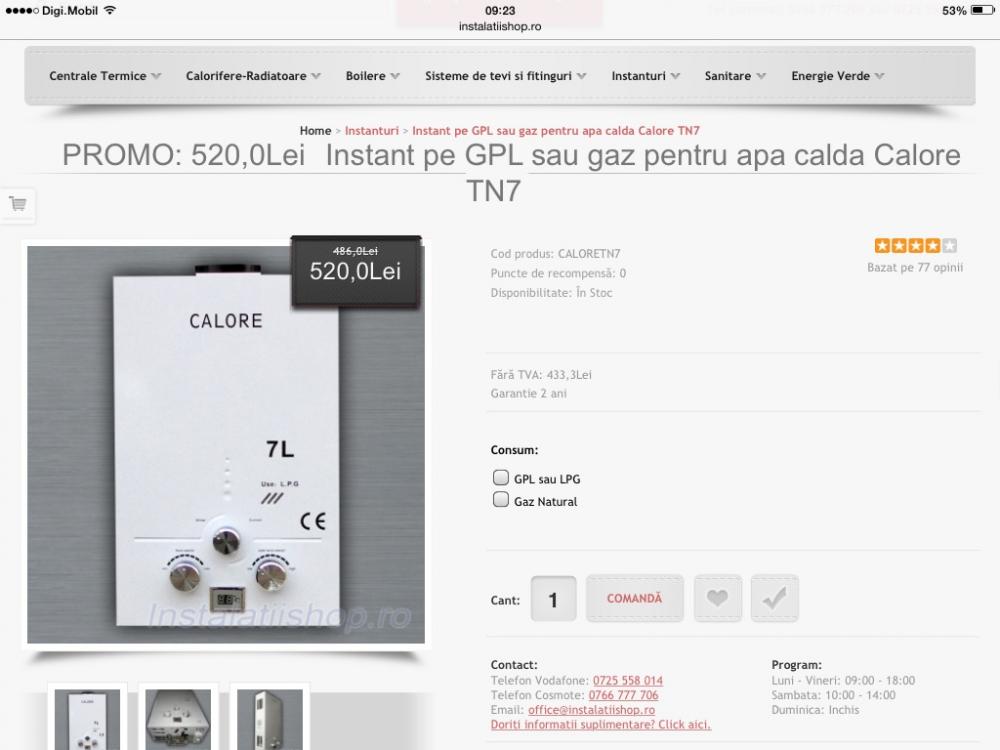
Task: Click the compare checkmark icon button
Action: (x=774, y=598)
